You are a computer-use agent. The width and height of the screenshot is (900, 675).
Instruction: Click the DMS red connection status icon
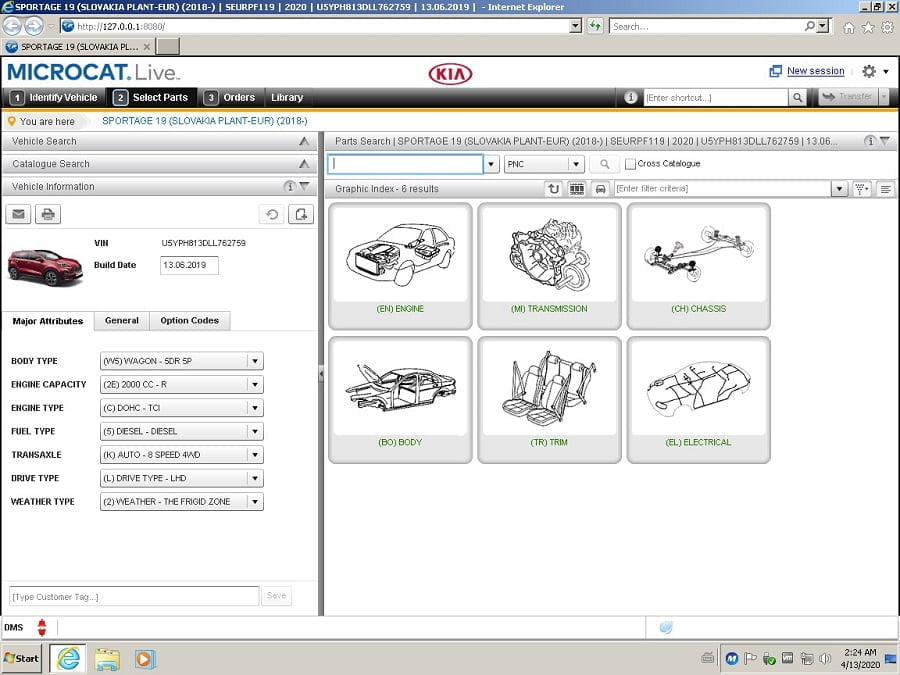[42, 627]
